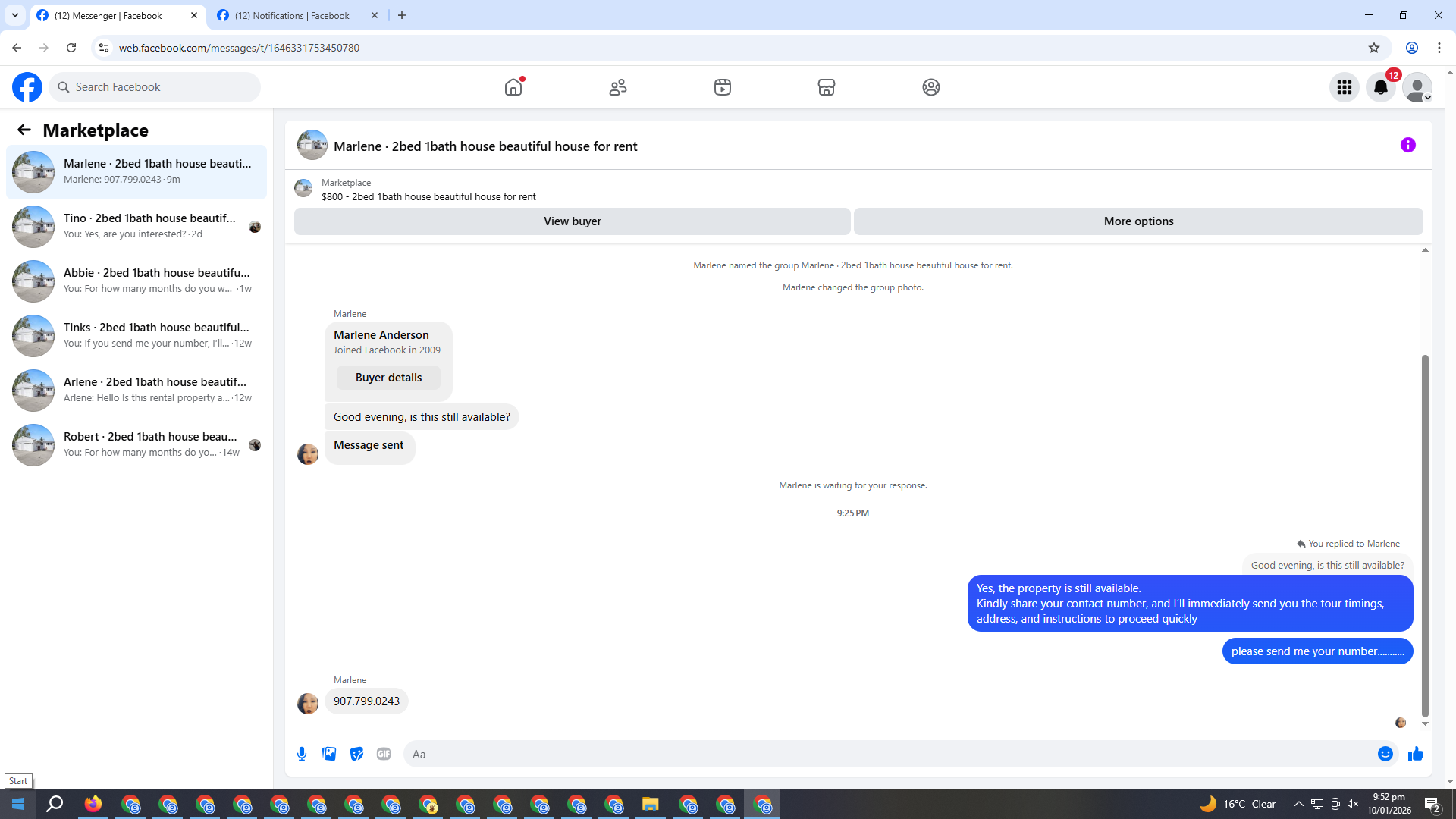Image resolution: width=1456 pixels, height=819 pixels.
Task: Click the Buyer details button
Action: [388, 378]
